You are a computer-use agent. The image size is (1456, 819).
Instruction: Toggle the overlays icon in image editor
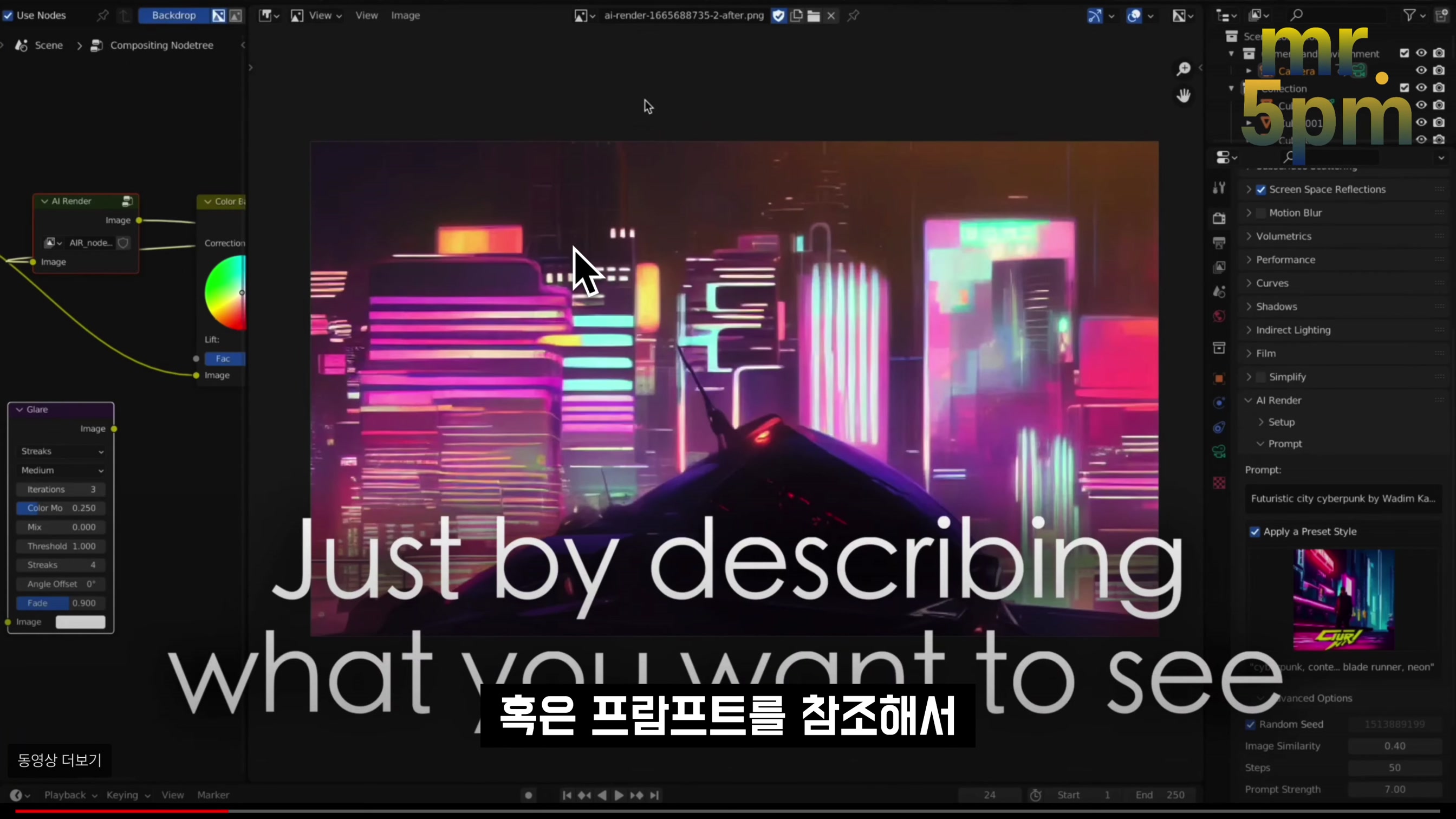[1133, 16]
